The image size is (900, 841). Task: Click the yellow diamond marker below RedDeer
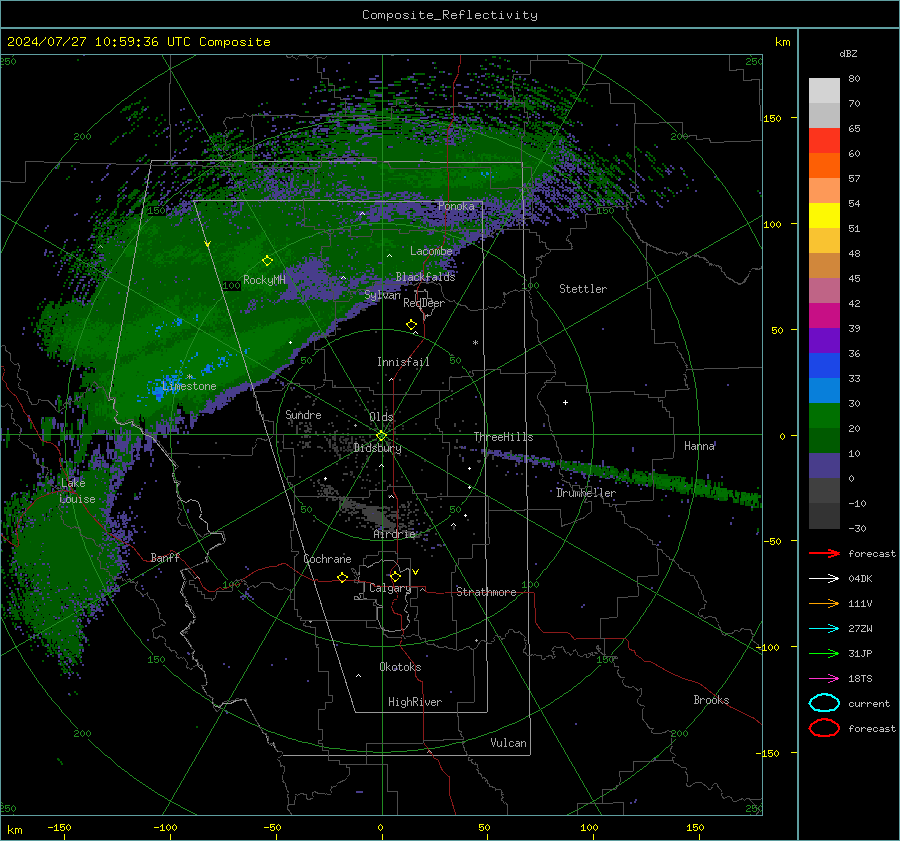(411, 325)
